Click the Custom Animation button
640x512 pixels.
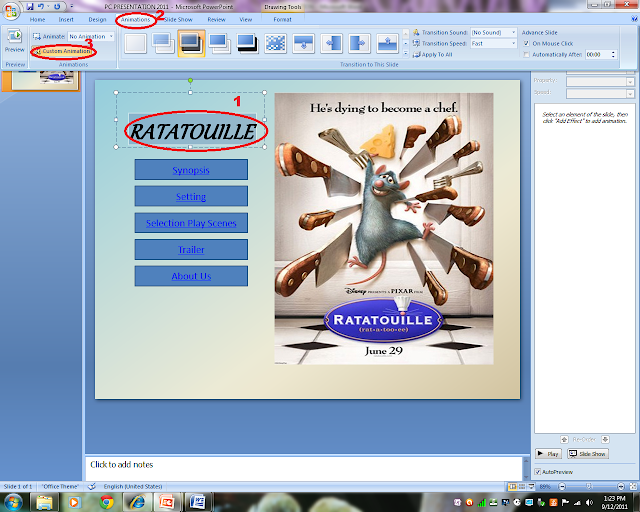[x=62, y=51]
